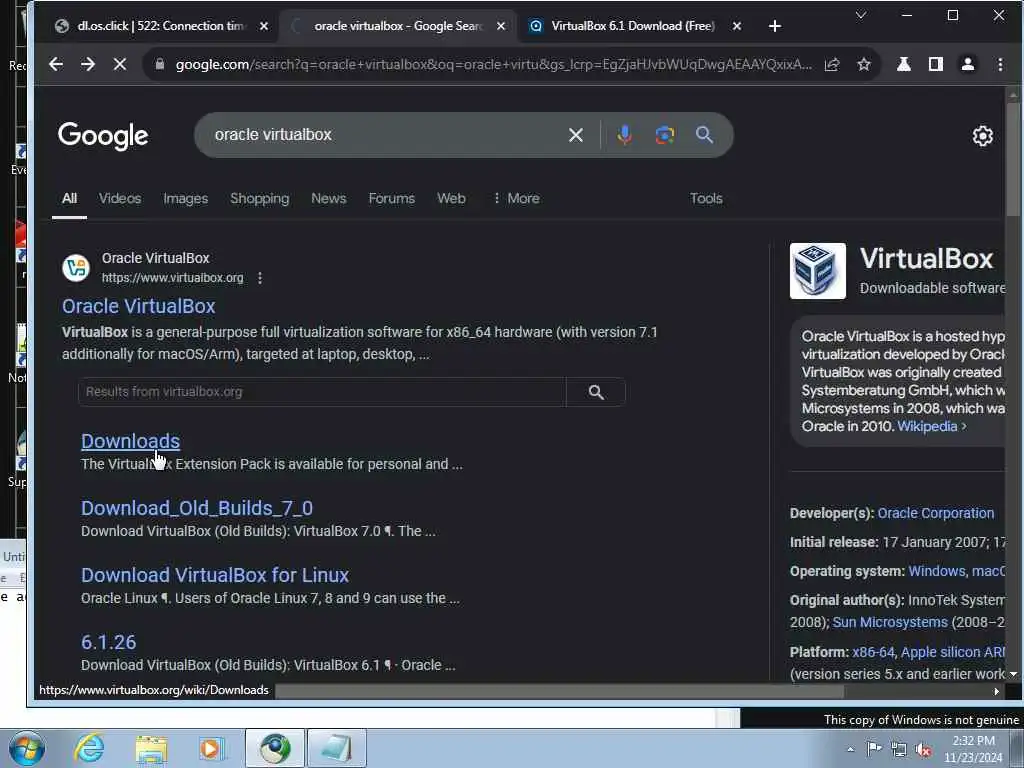Expand the More search filters menu
Image resolution: width=1024 pixels, height=768 pixels.
click(517, 199)
